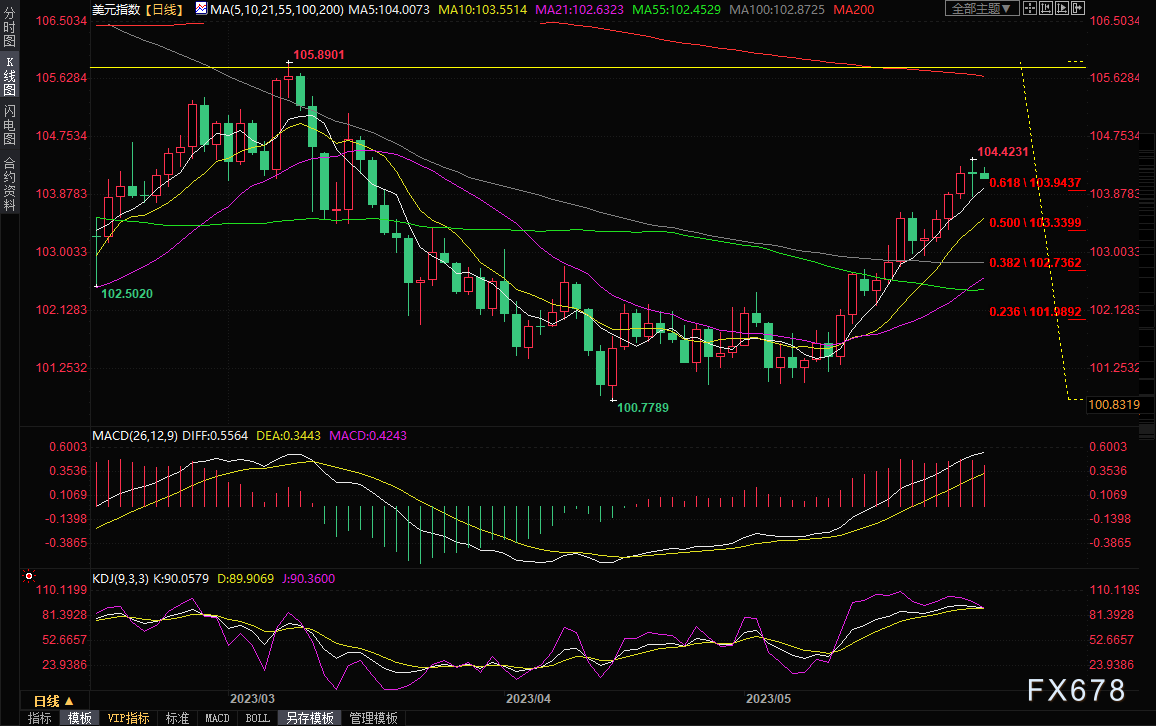Open the VIP指标 tab

[x=128, y=718]
